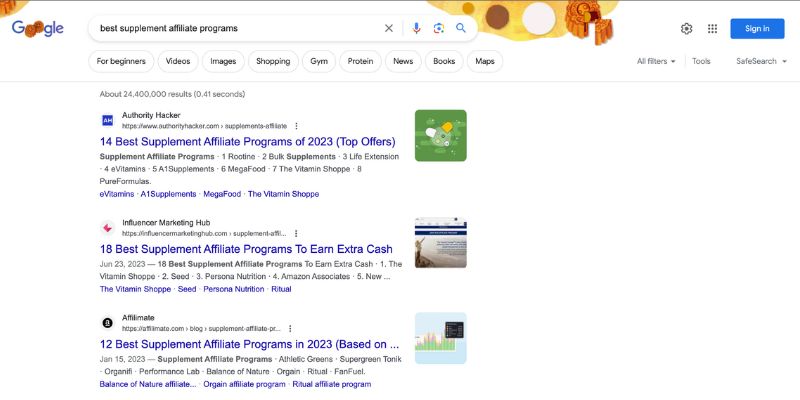
Task: Apply the Gym filter chip
Action: [319, 61]
